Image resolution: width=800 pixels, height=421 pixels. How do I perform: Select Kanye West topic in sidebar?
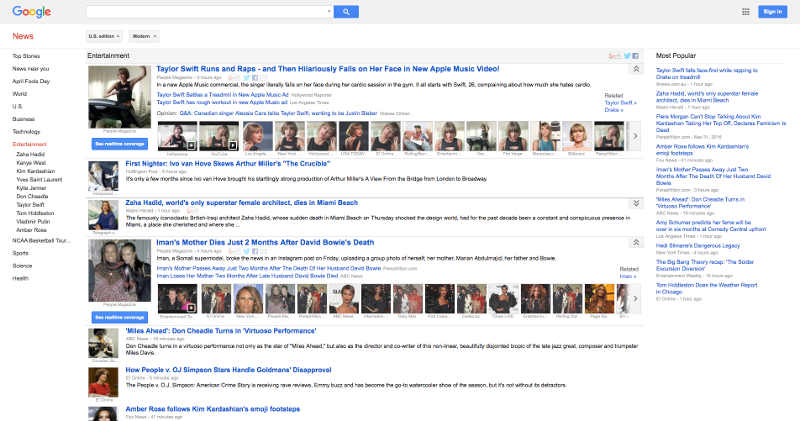(x=31, y=163)
